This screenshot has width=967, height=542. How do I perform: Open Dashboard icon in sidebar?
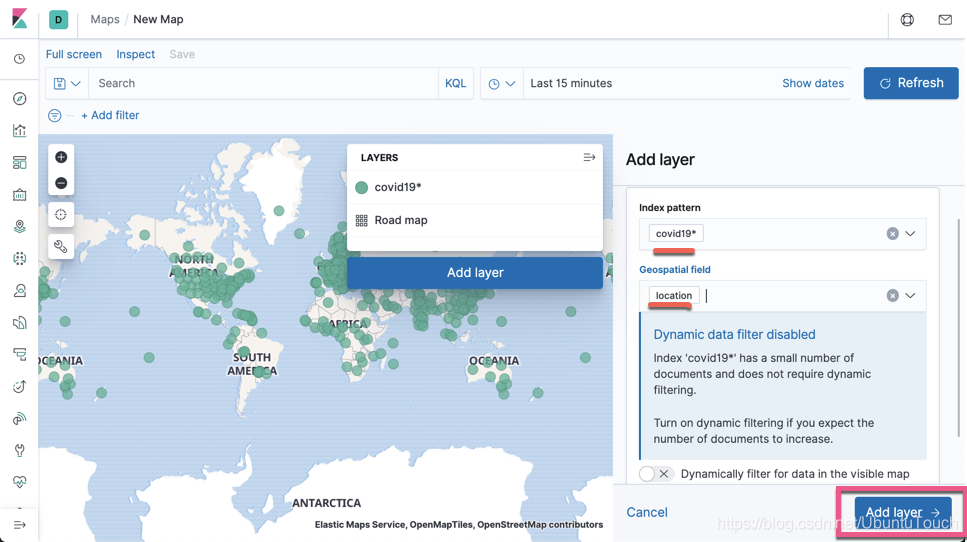click(20, 163)
